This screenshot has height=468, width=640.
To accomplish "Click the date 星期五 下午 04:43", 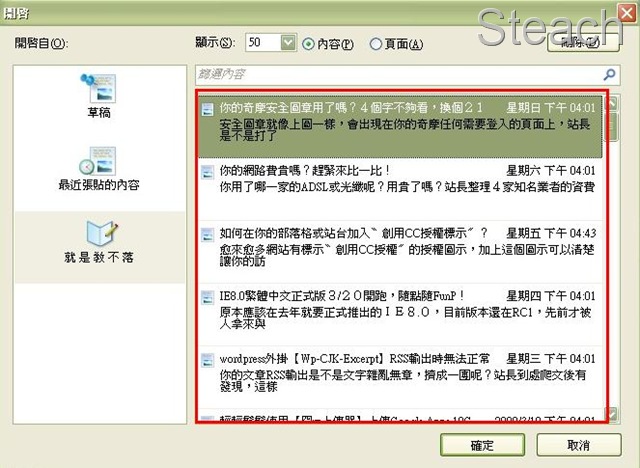I will click(x=551, y=233).
